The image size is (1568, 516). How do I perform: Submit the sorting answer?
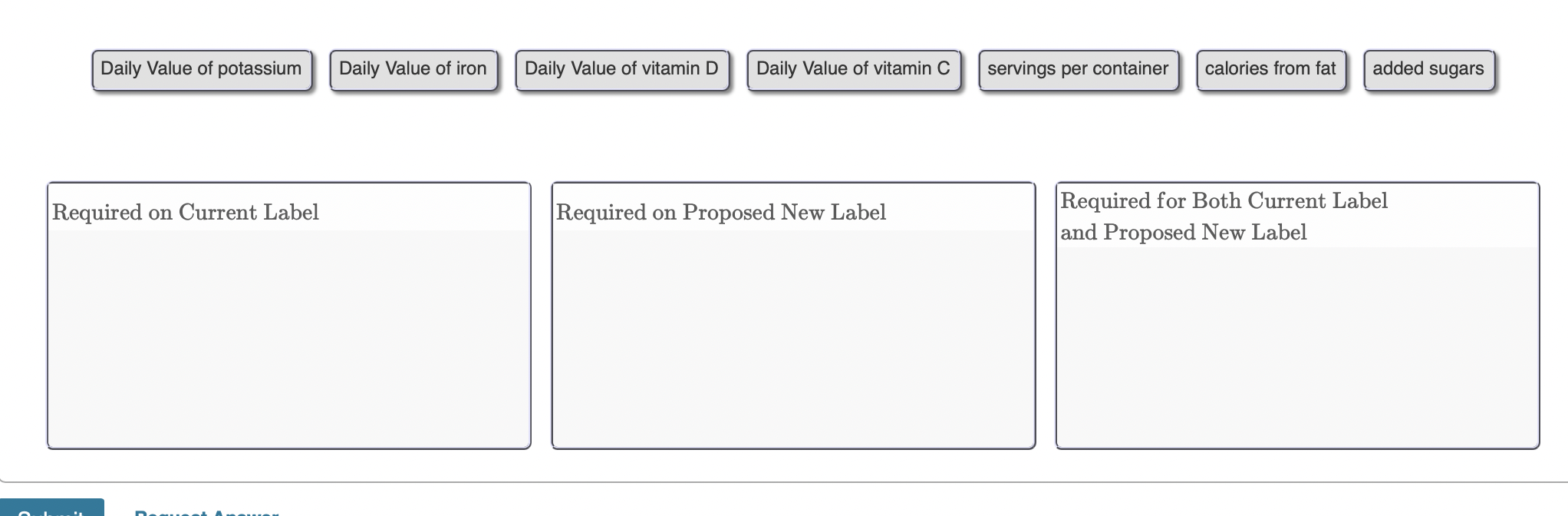[x=51, y=508]
